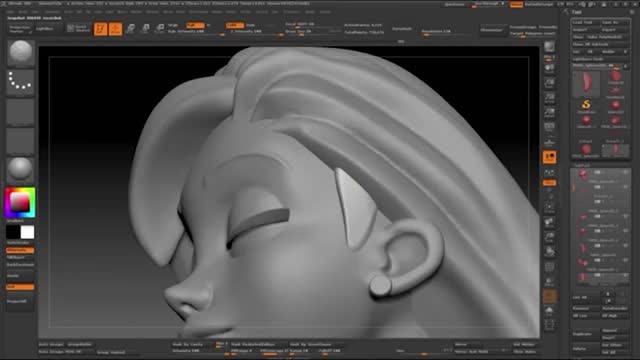Toggle Persp perspective icon
The width and height of the screenshot is (640, 360).
(x=549, y=128)
